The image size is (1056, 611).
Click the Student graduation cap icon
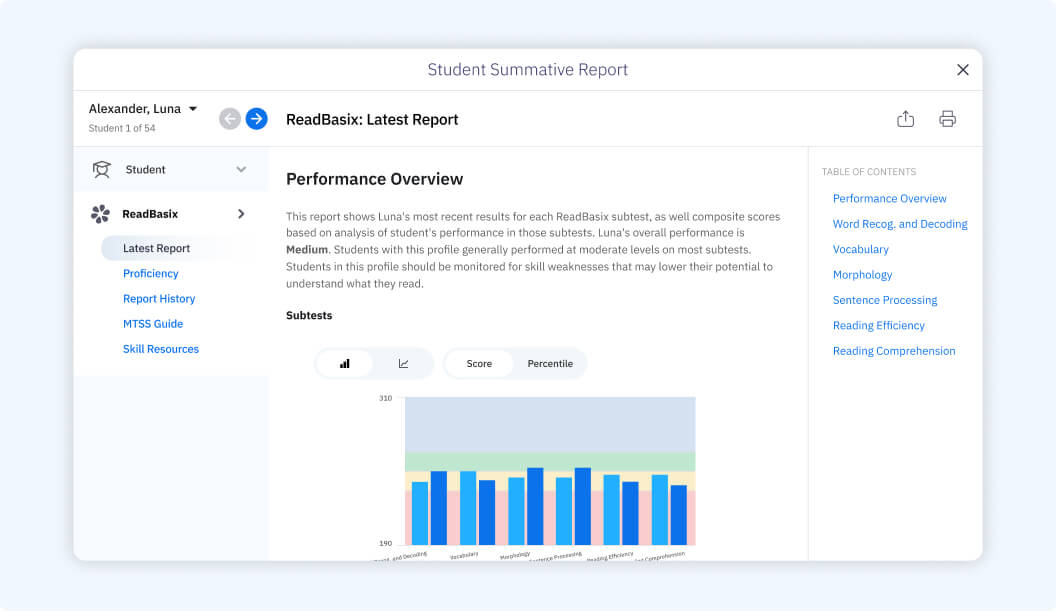pos(101,169)
